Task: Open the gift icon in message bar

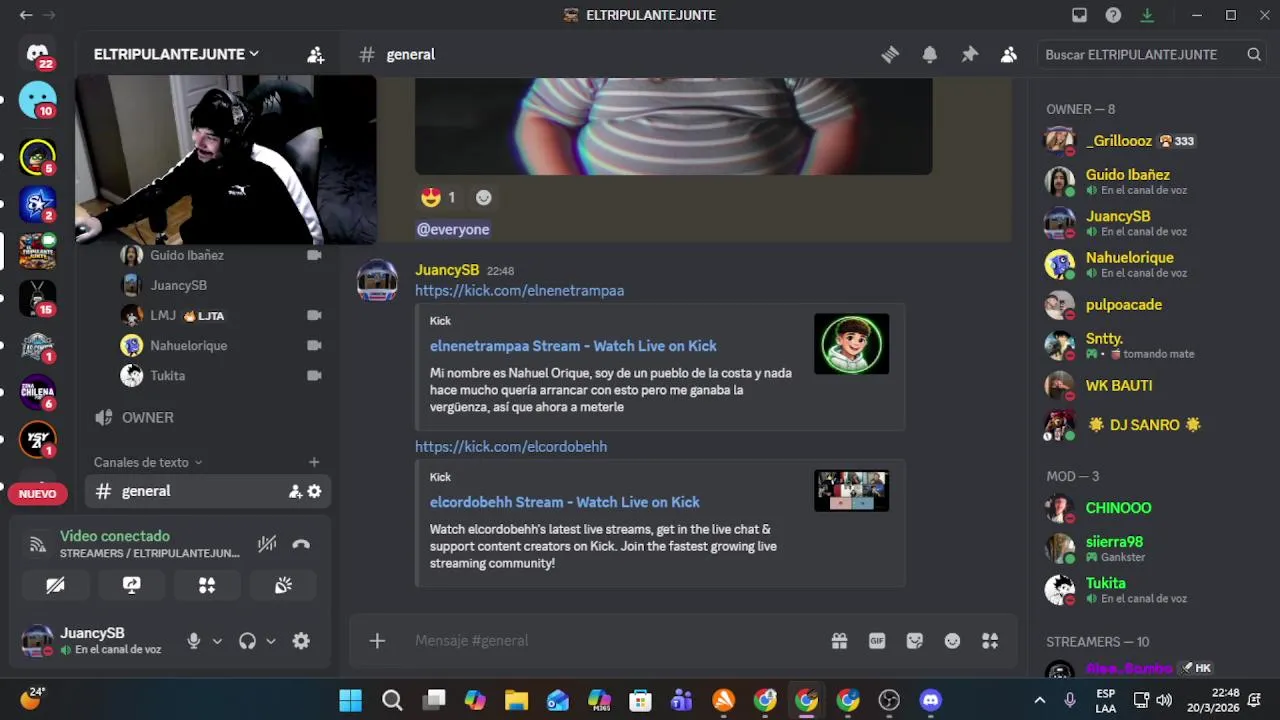Action: click(839, 641)
